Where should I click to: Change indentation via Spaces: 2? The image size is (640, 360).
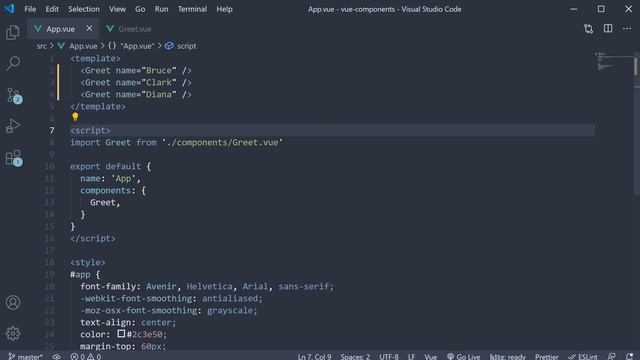(x=355, y=356)
